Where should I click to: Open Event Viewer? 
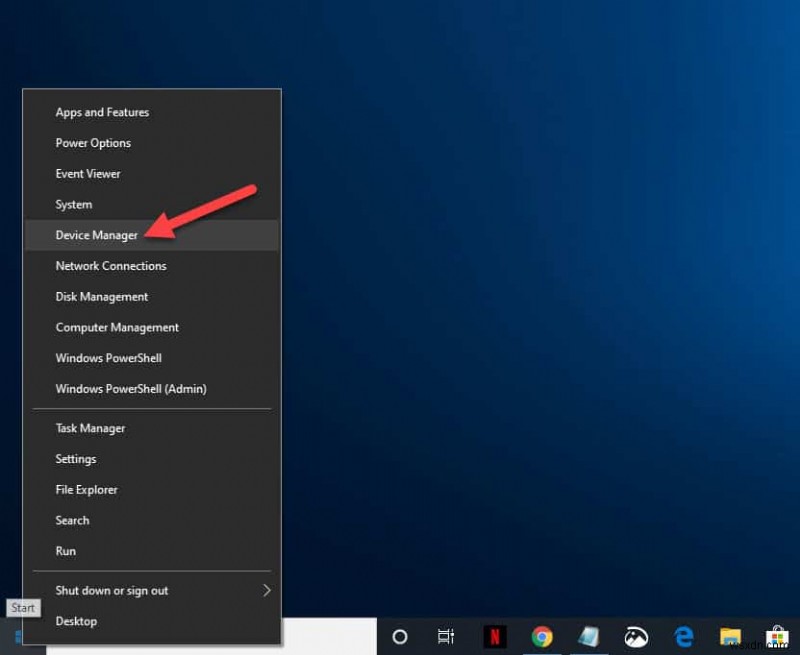88,174
